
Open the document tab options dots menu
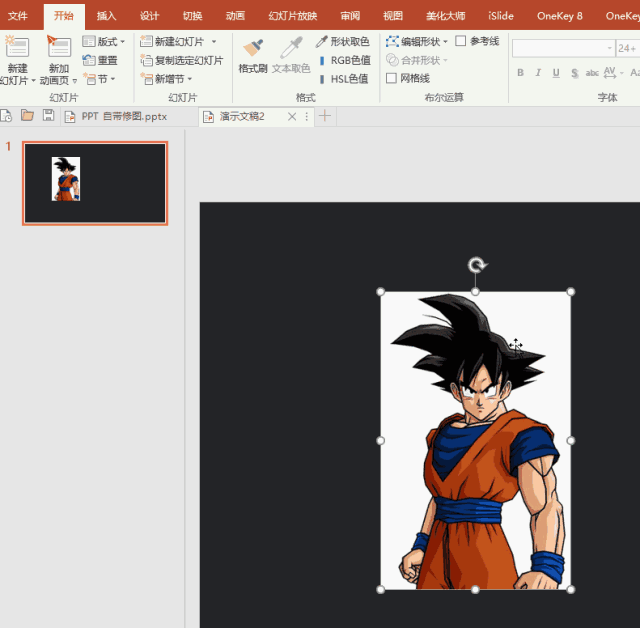(307, 117)
